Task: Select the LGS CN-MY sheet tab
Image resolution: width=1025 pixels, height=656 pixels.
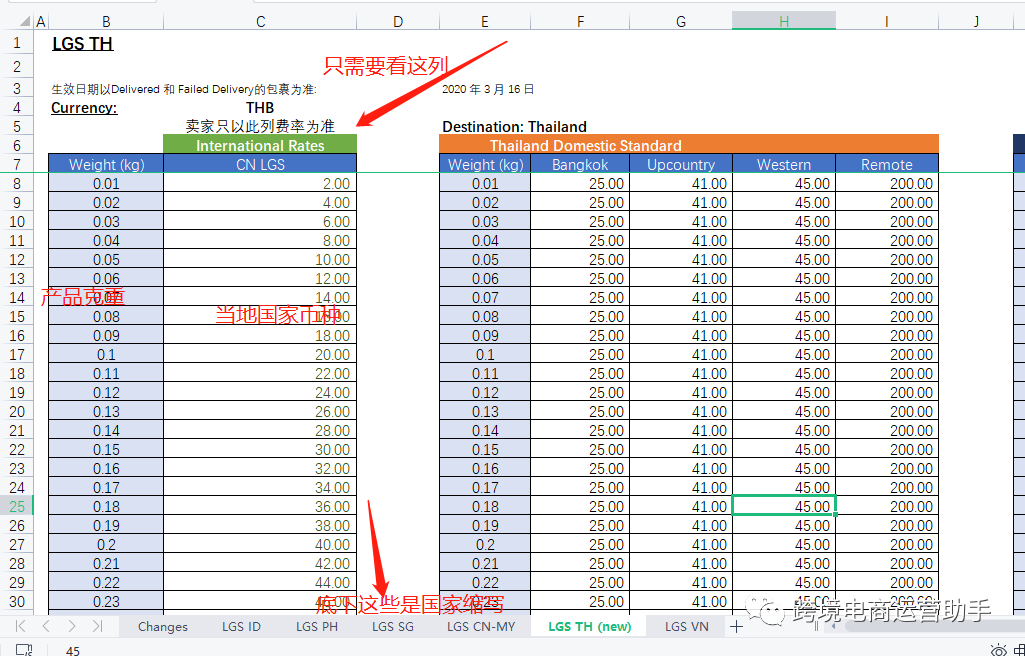Action: pos(481,627)
